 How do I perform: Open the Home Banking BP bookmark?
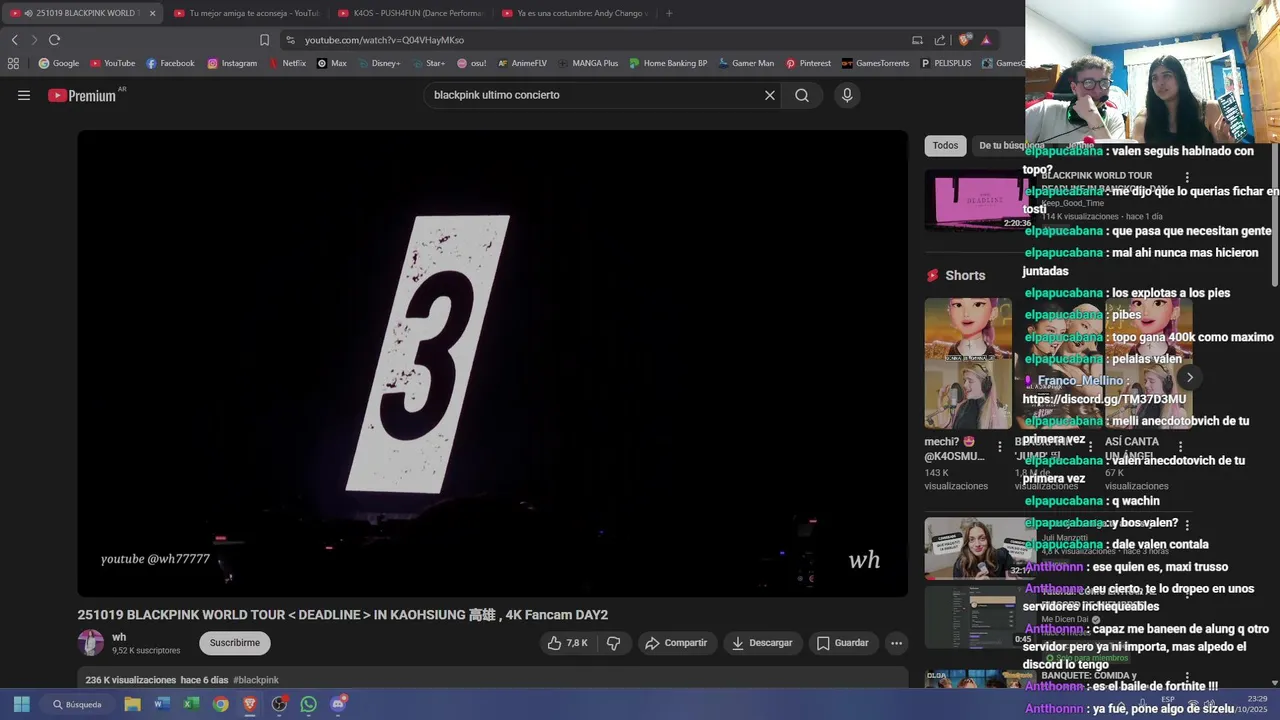click(668, 63)
